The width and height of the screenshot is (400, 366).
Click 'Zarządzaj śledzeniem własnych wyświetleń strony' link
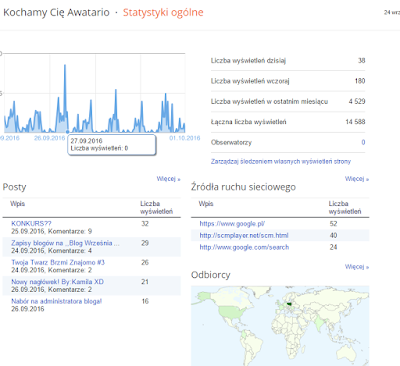pos(281,162)
